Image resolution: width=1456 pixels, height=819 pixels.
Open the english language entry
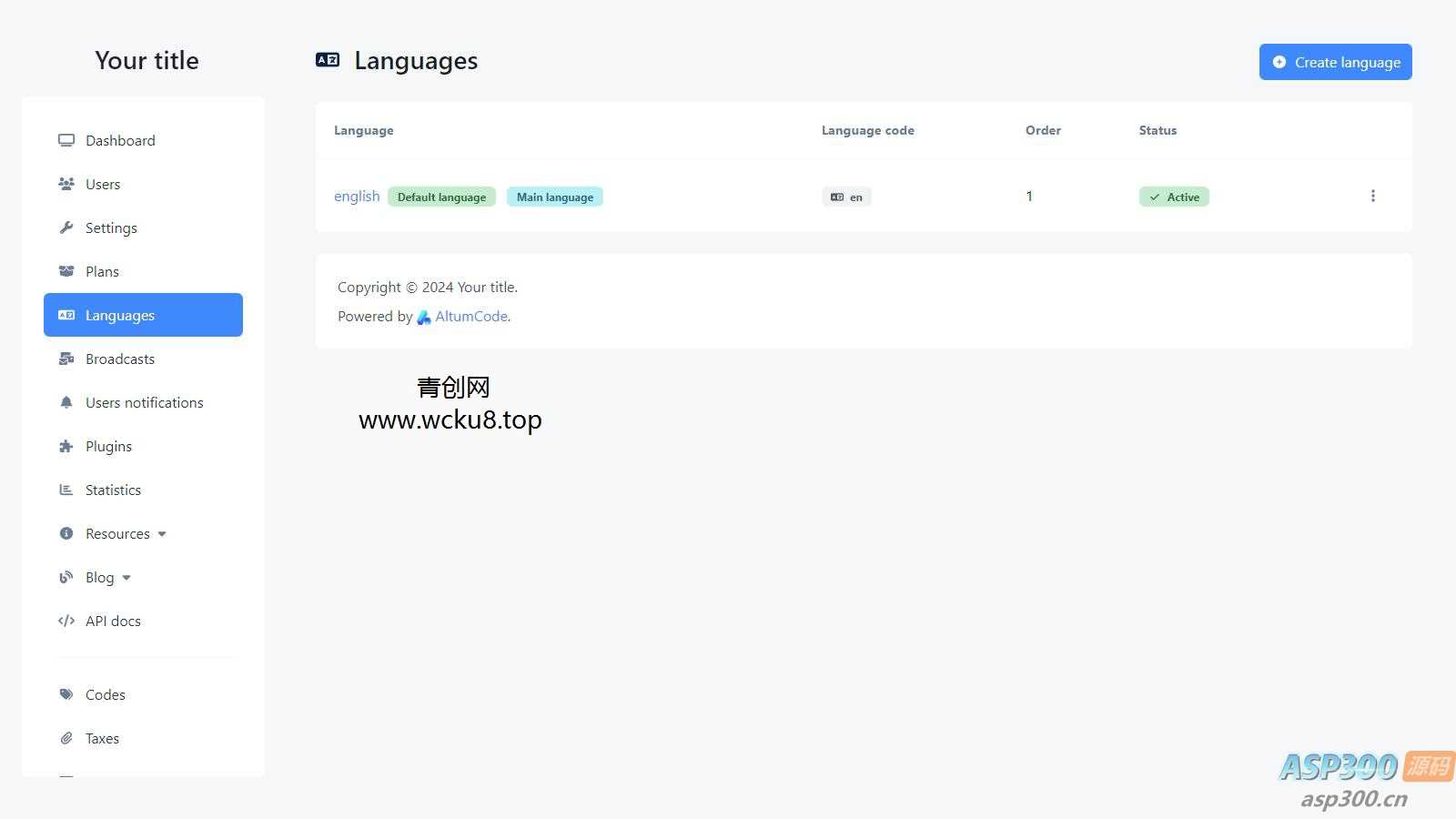tap(357, 196)
